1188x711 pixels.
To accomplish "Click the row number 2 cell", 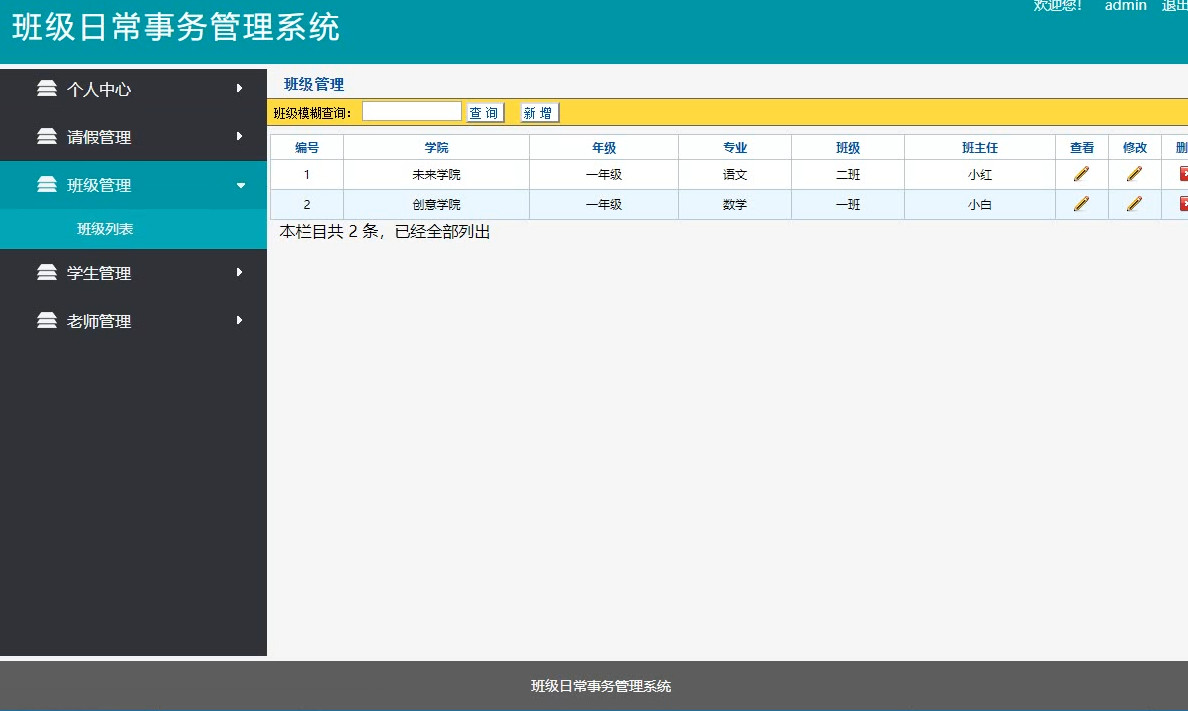I will 307,204.
